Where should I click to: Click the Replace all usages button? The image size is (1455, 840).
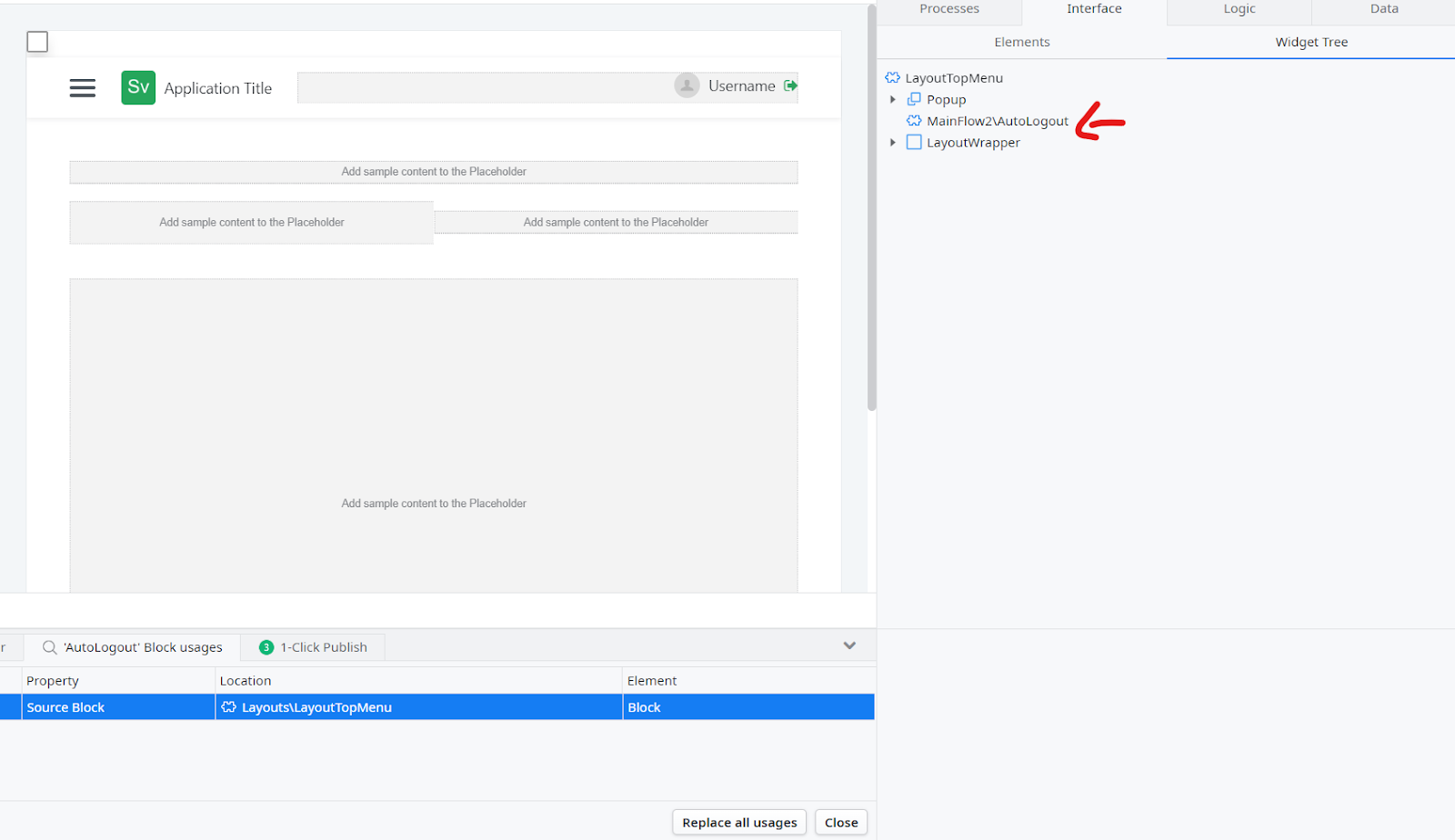point(739,823)
